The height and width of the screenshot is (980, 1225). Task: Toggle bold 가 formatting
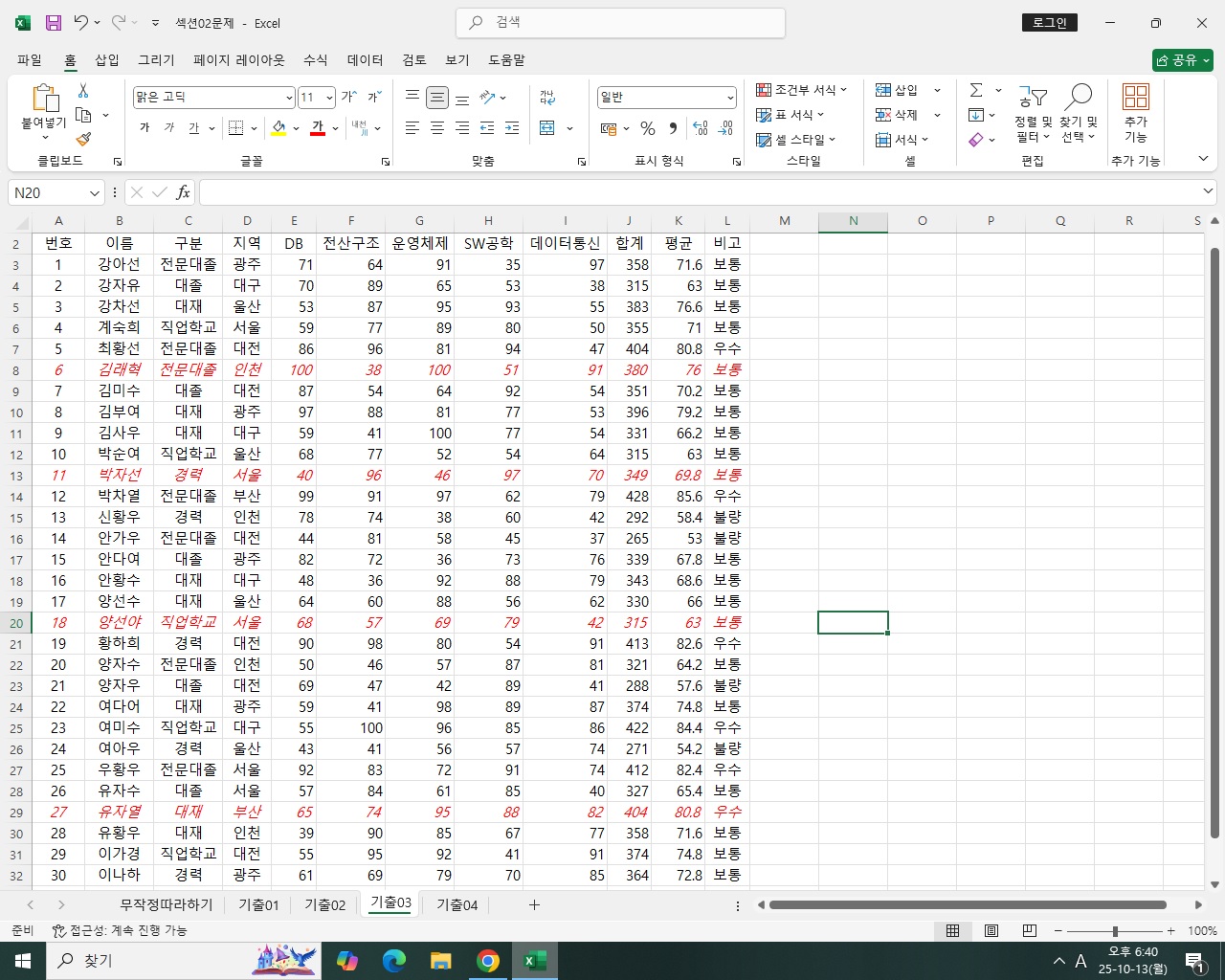point(145,128)
